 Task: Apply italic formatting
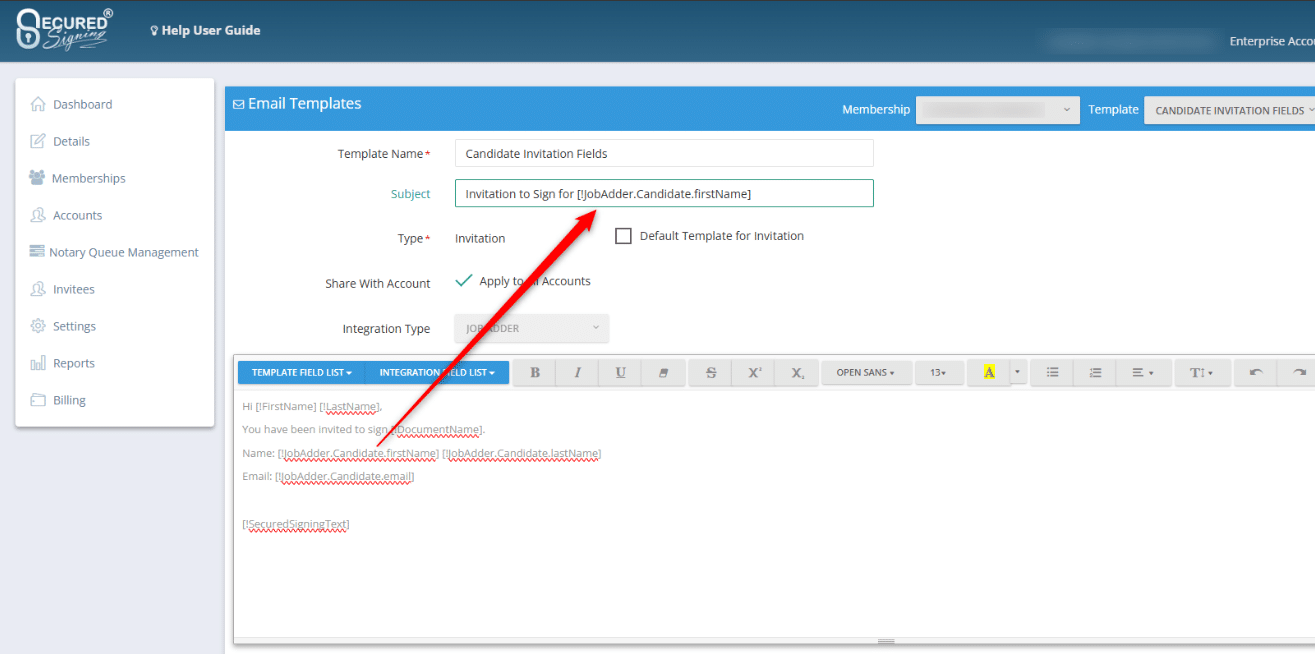(x=578, y=372)
